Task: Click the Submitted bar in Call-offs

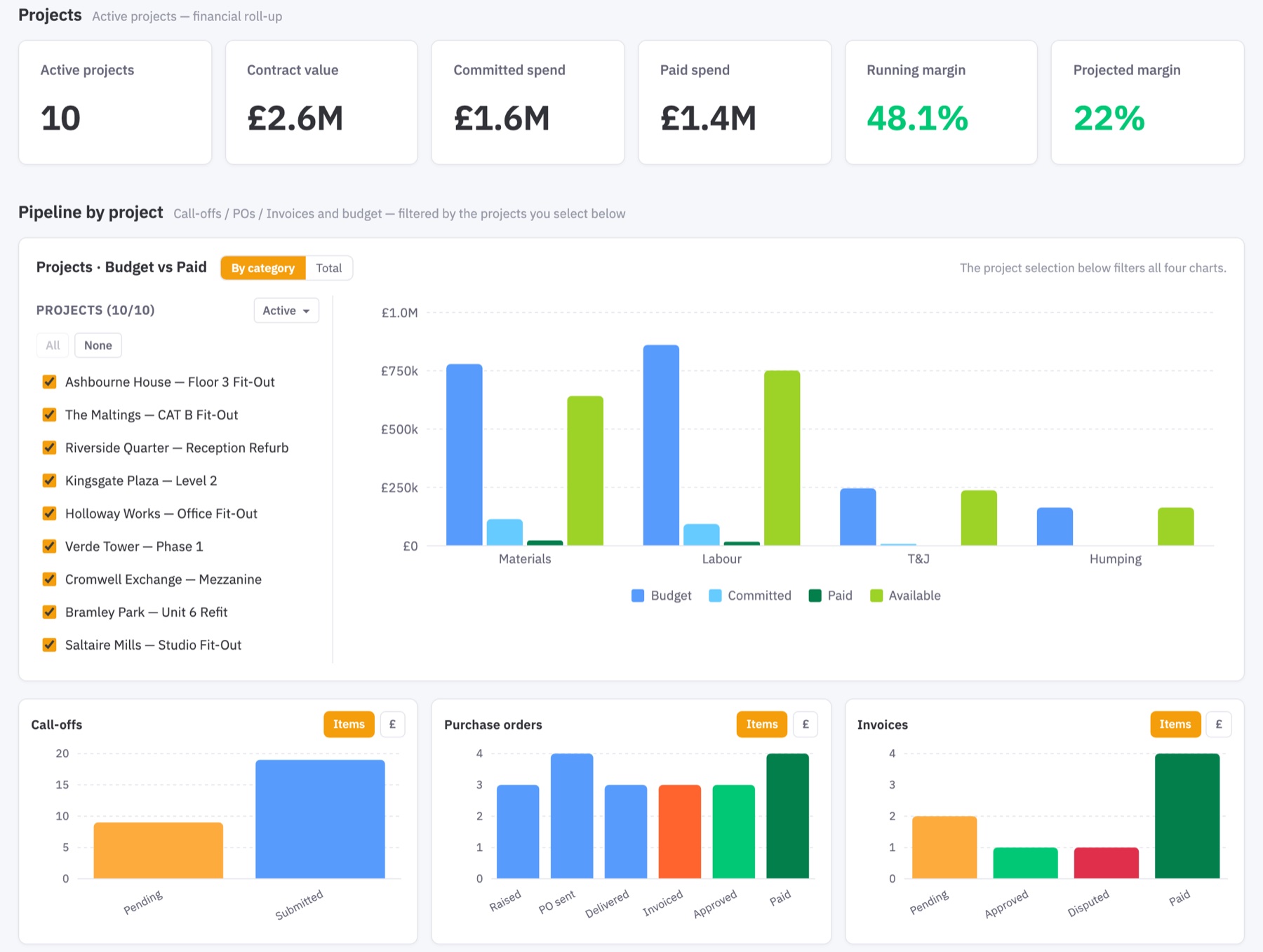Action: (320, 819)
